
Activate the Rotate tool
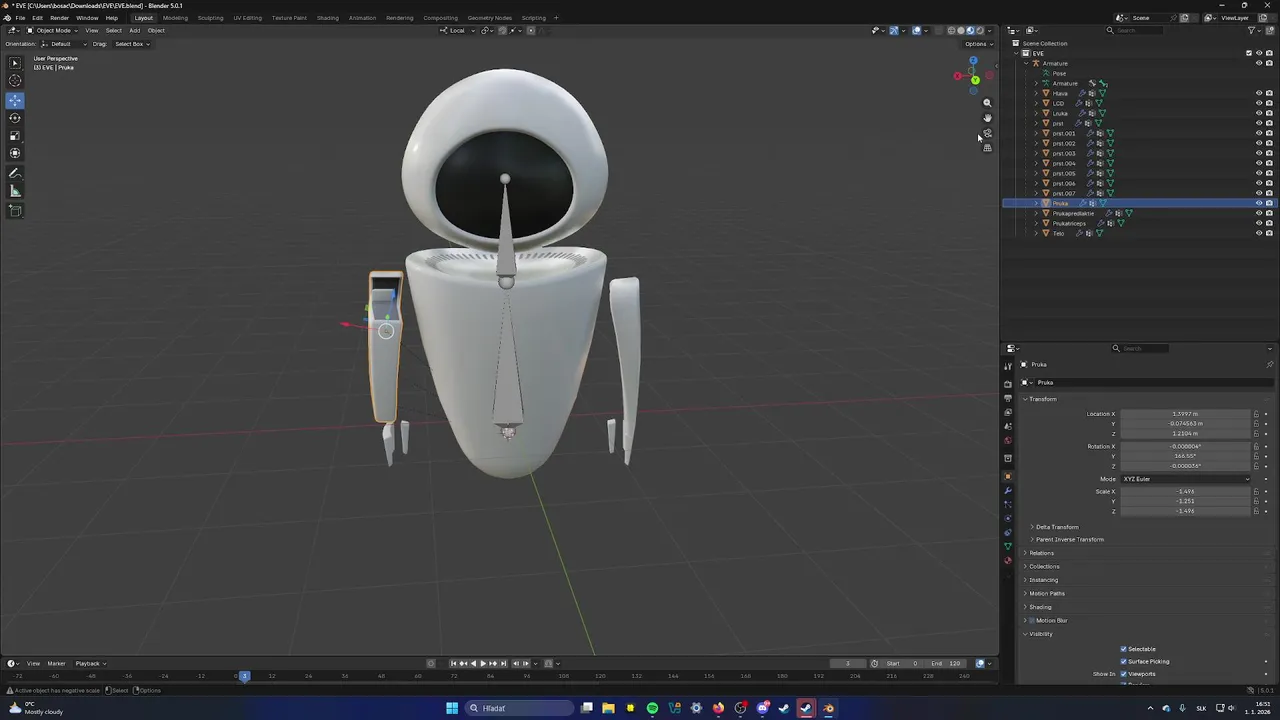coord(15,118)
